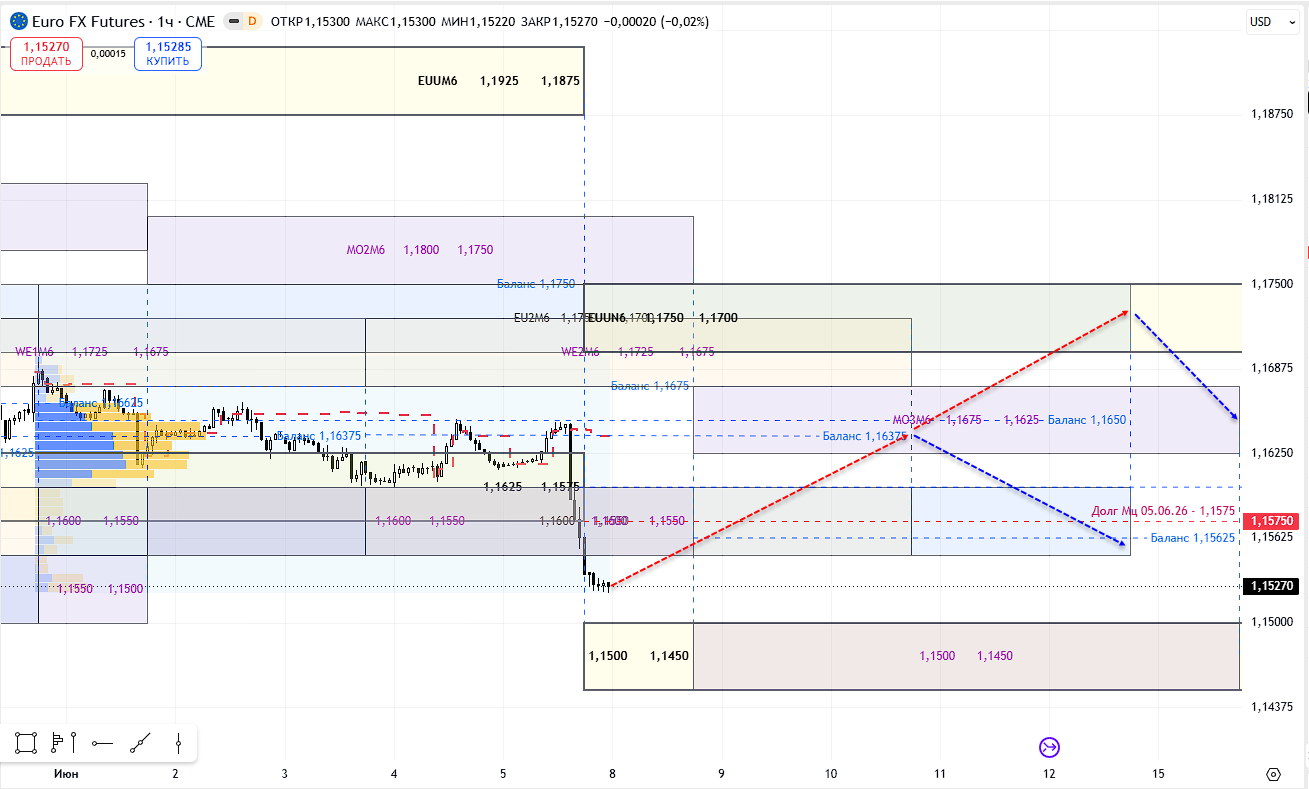Click the black 1,15270 last price tag
Screen dimensions: 1309x789
1269,586
